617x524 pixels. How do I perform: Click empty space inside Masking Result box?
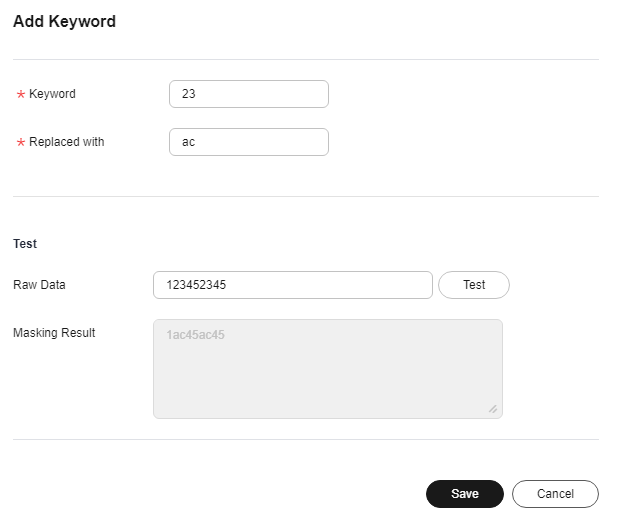(x=327, y=380)
